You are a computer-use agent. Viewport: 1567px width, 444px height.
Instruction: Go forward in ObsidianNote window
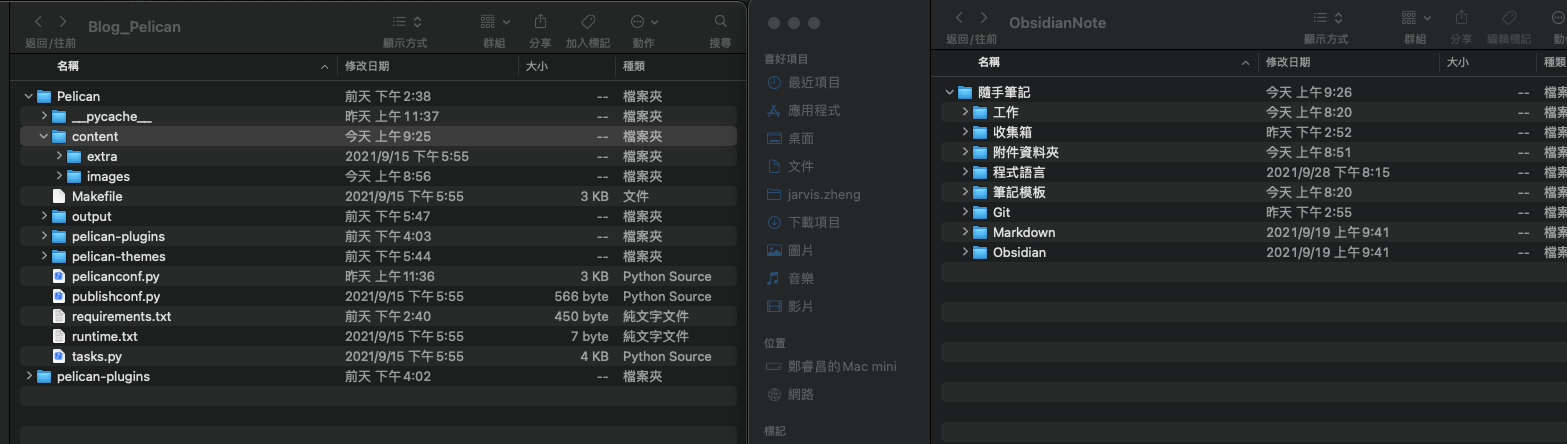tap(986, 18)
